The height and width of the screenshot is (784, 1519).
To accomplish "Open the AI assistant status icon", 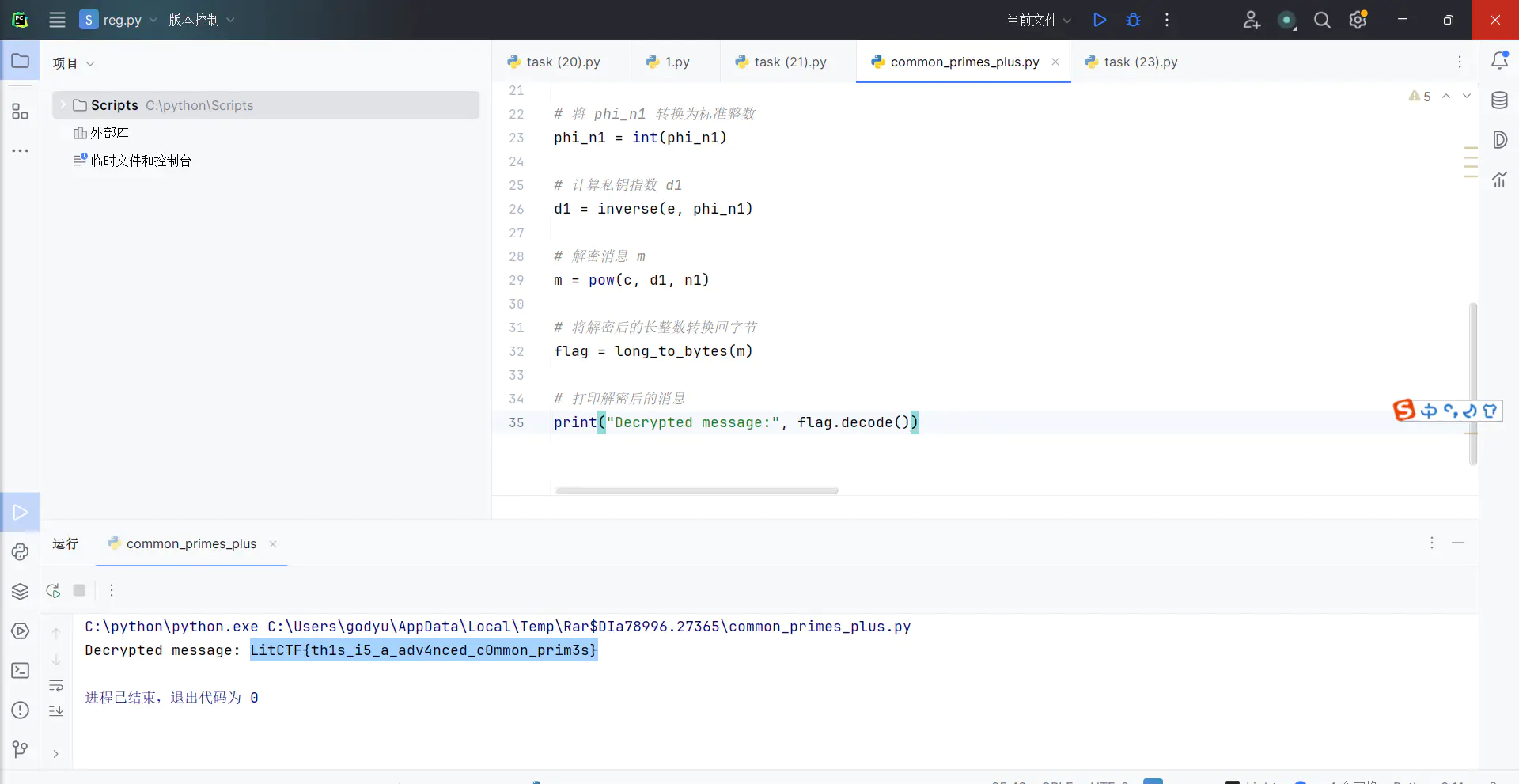I will coord(1287,20).
